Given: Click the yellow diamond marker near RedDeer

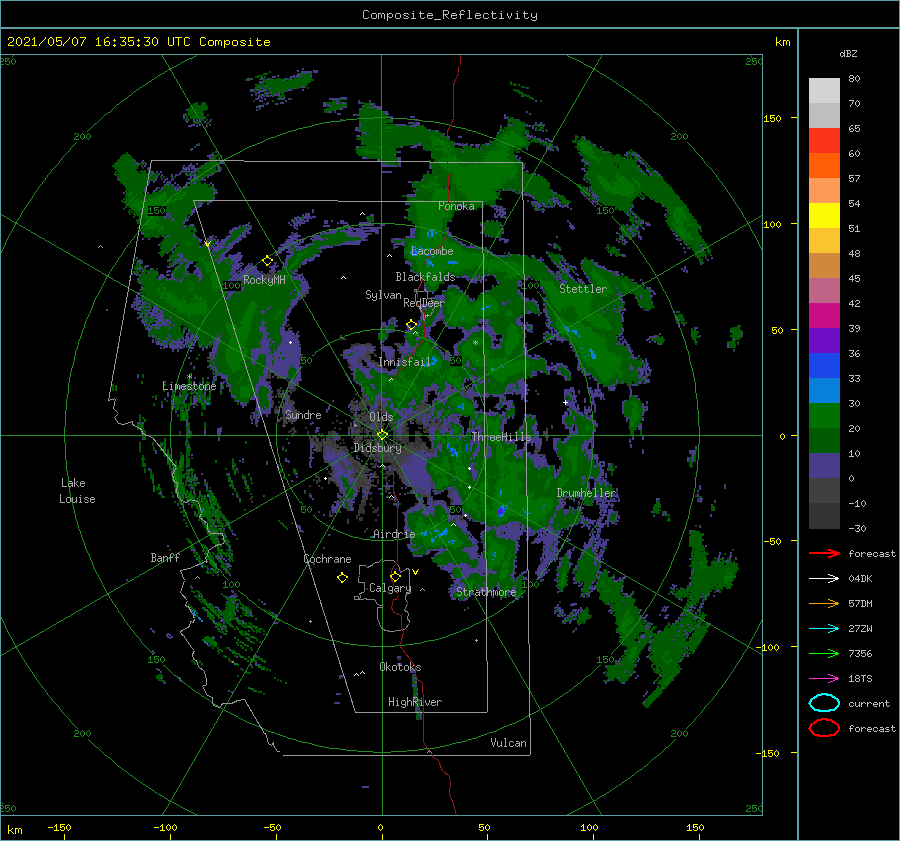Looking at the screenshot, I should 412,325.
